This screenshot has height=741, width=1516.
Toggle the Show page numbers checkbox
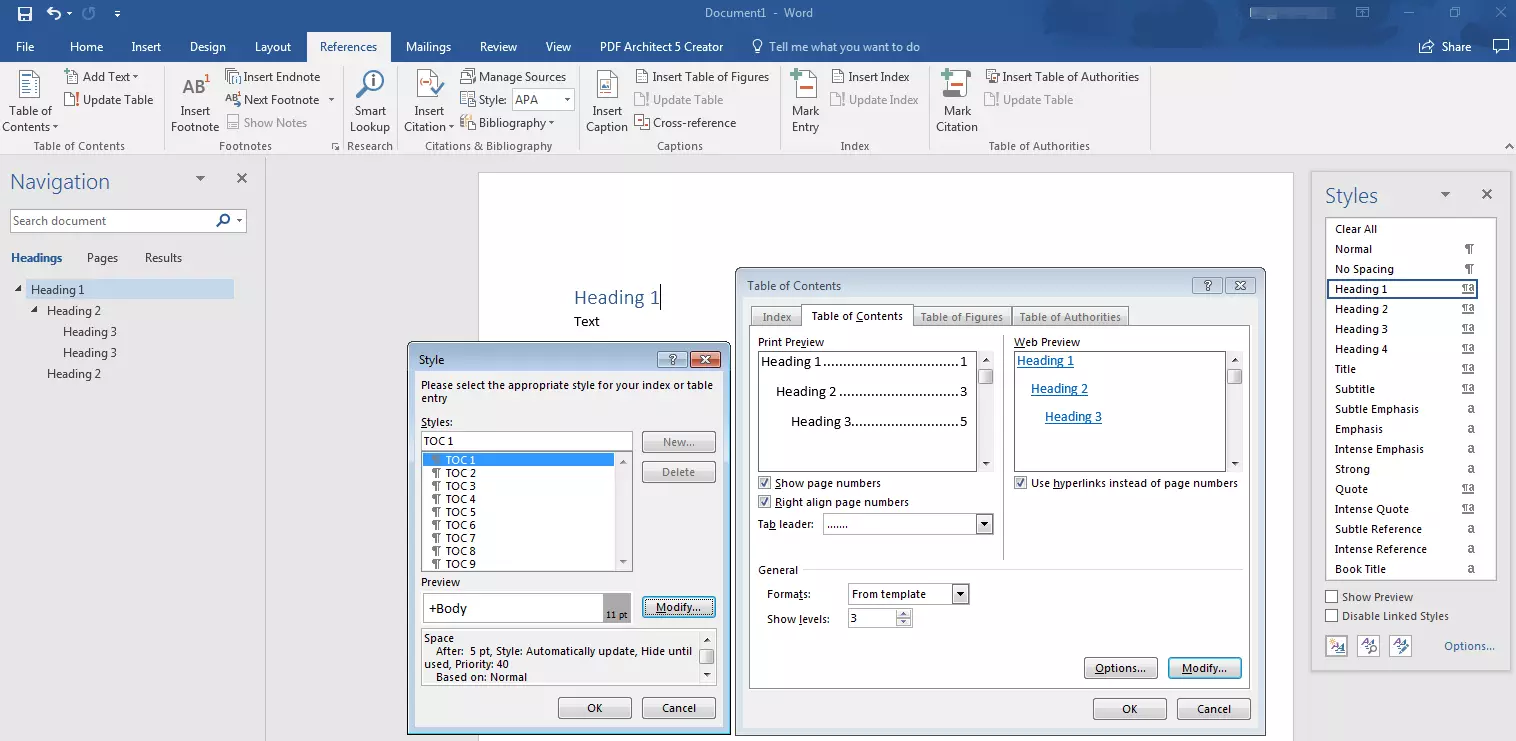[x=765, y=483]
